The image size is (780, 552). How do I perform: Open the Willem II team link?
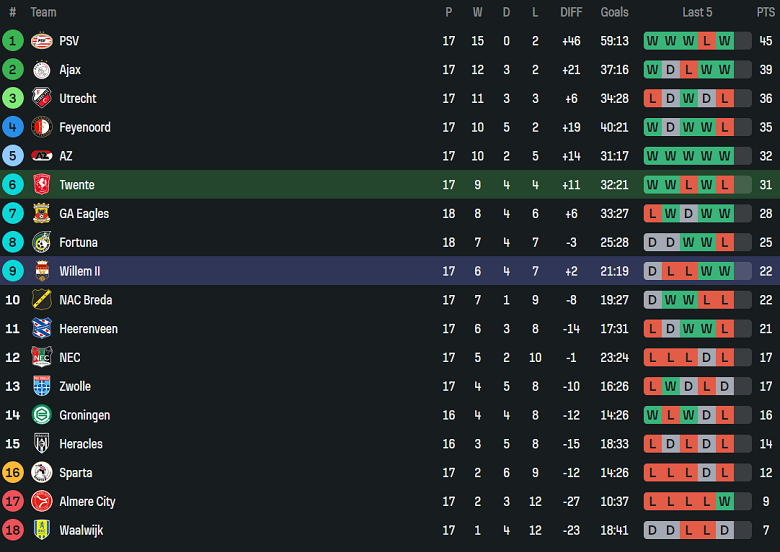[80, 271]
